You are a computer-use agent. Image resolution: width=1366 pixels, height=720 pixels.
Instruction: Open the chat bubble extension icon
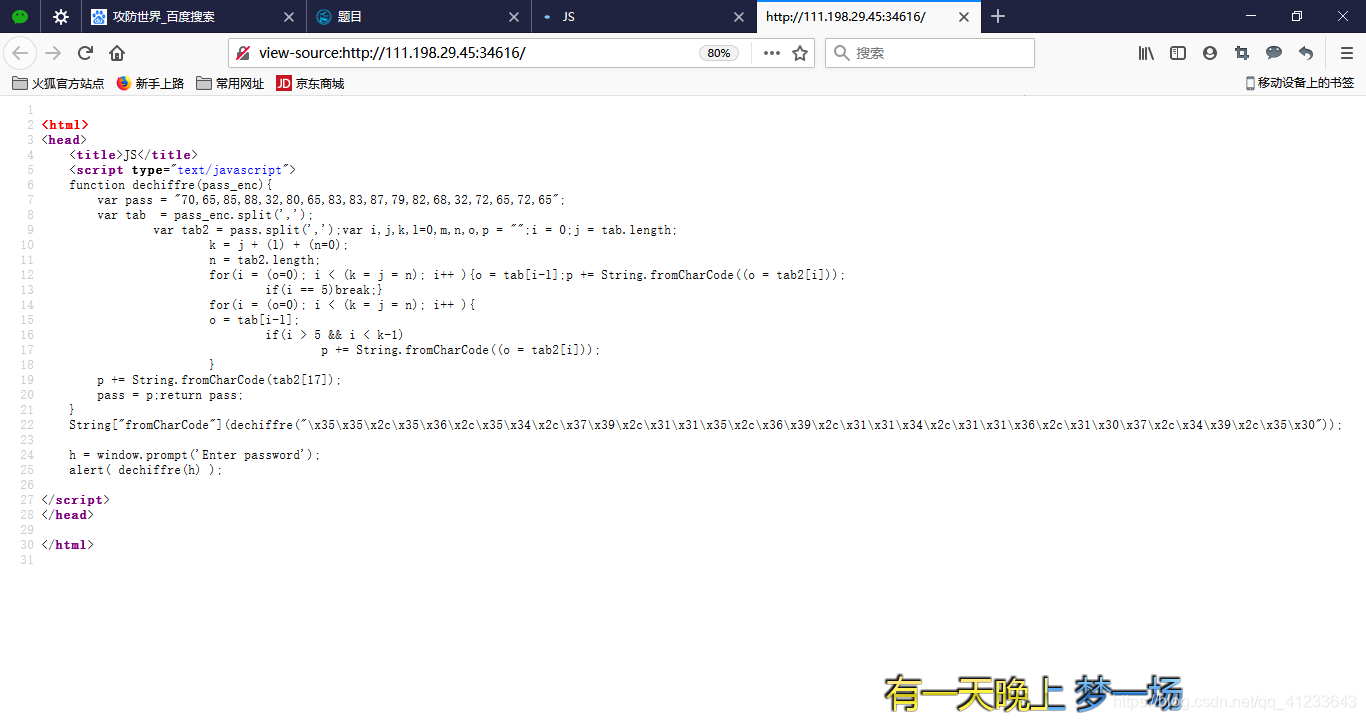pos(1274,53)
